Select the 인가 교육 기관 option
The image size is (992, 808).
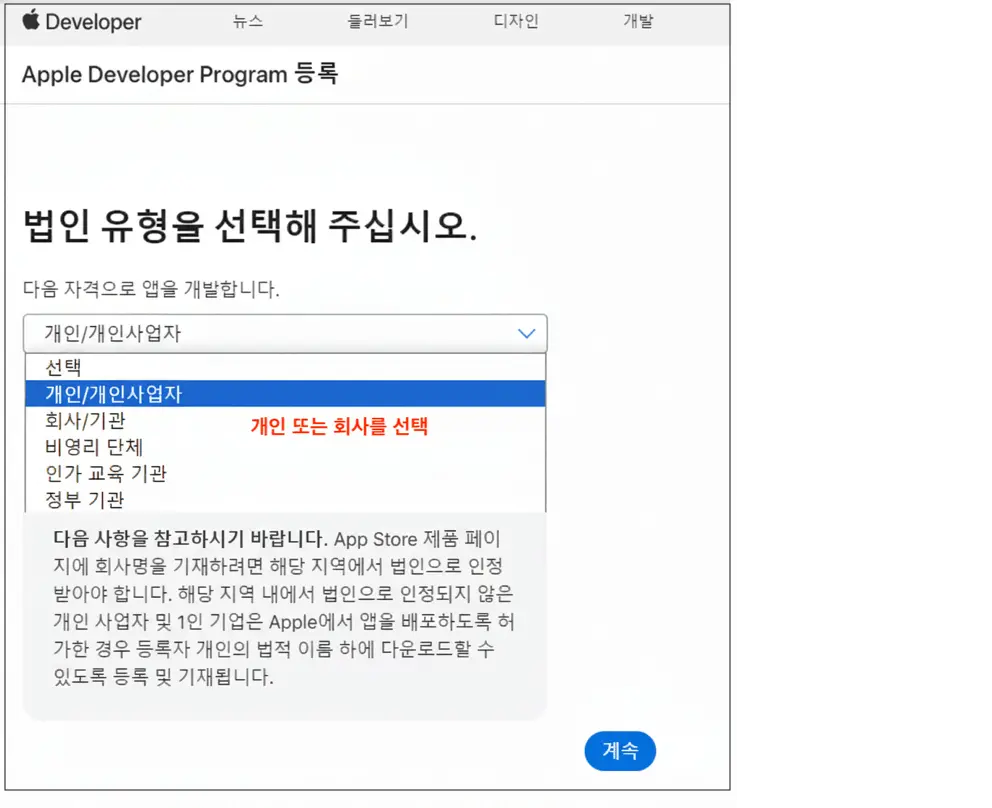285,473
